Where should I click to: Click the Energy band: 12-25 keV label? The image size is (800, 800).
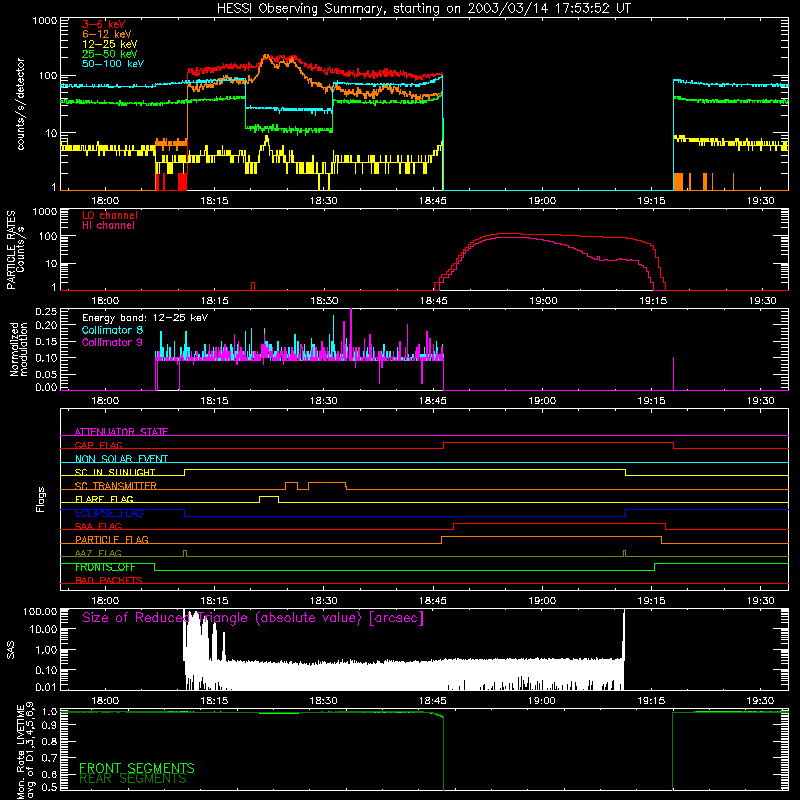[x=145, y=318]
